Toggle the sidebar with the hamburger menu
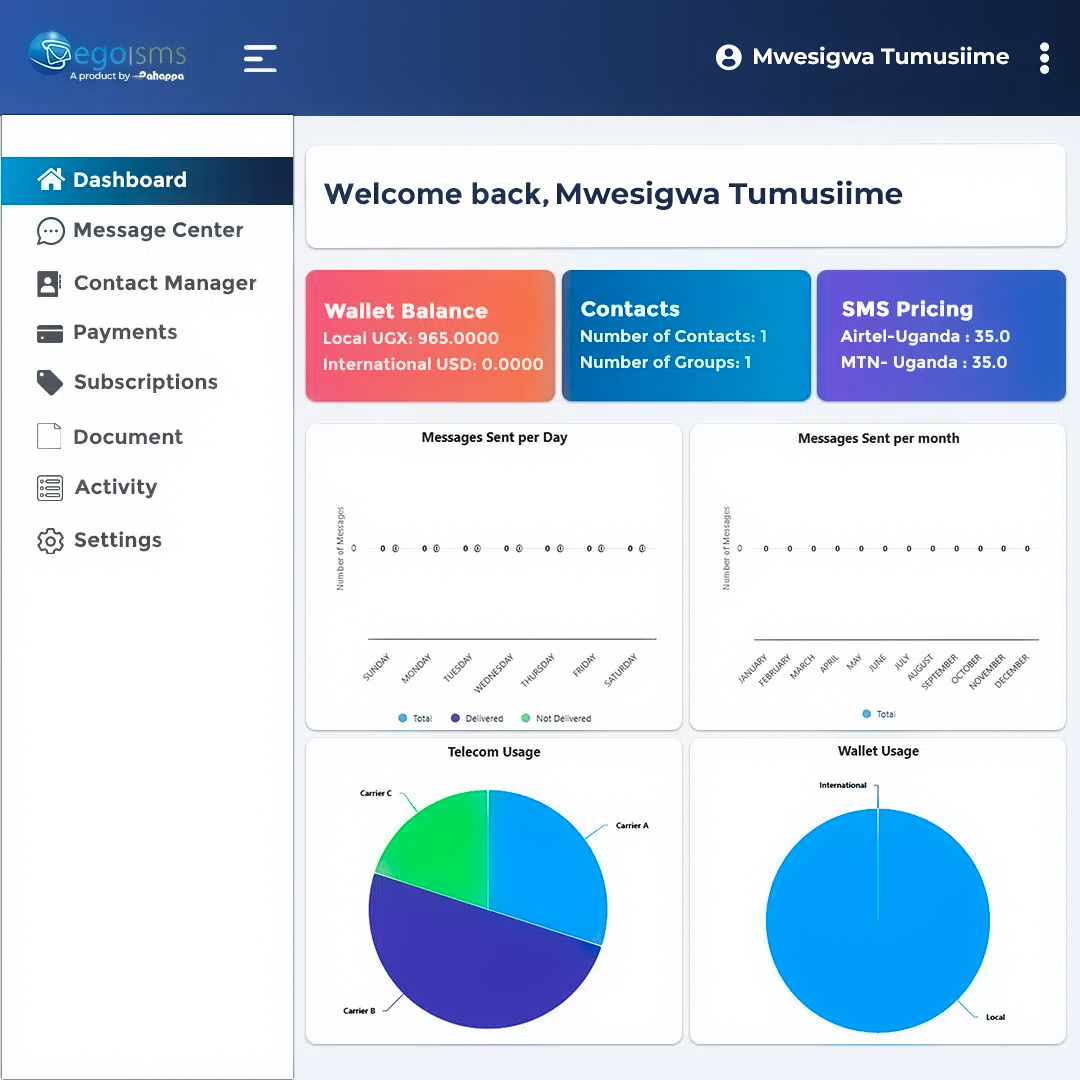Screen dimensions: 1080x1080 (x=260, y=58)
